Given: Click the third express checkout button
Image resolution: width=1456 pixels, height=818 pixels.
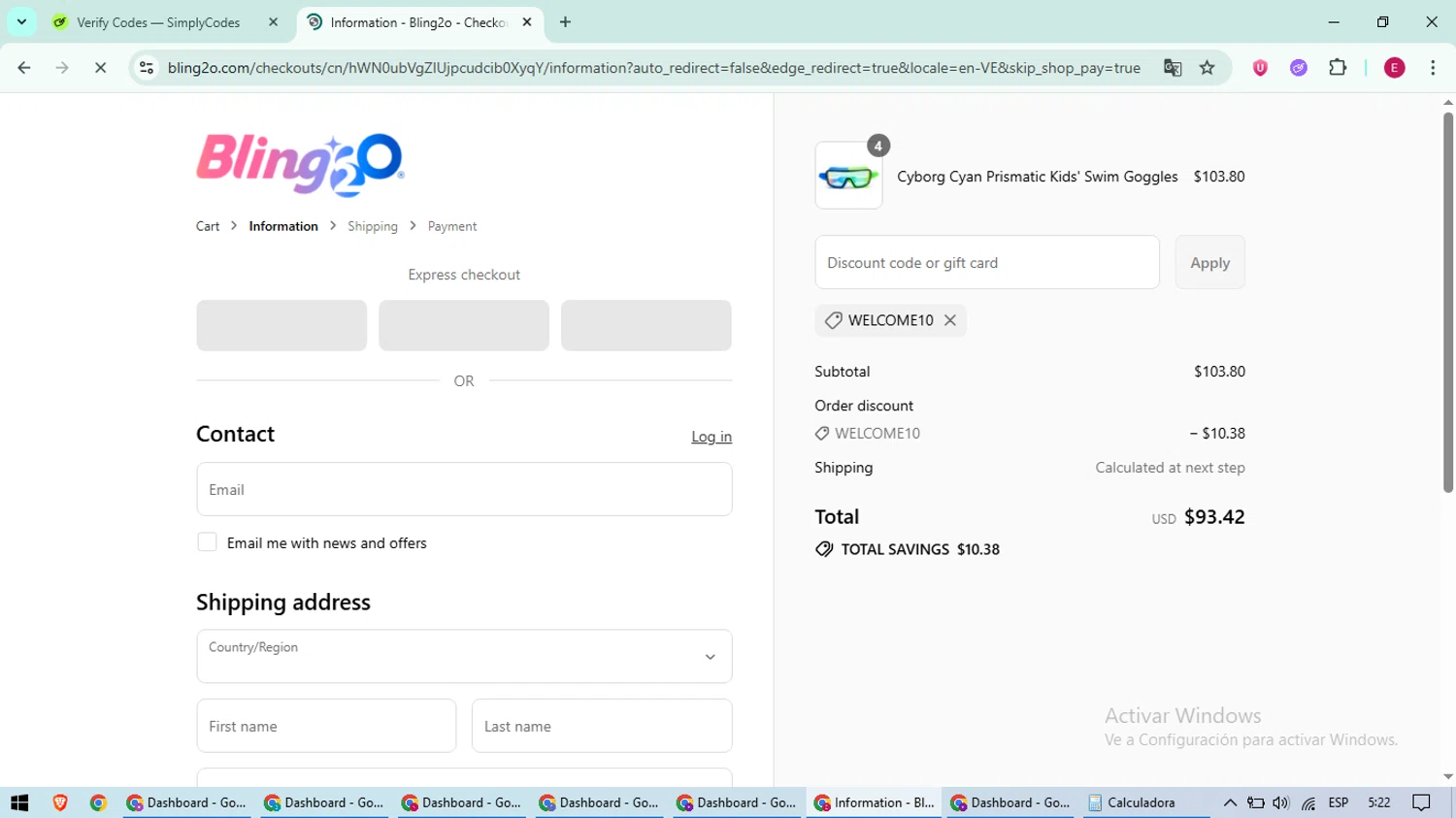Looking at the screenshot, I should [646, 325].
